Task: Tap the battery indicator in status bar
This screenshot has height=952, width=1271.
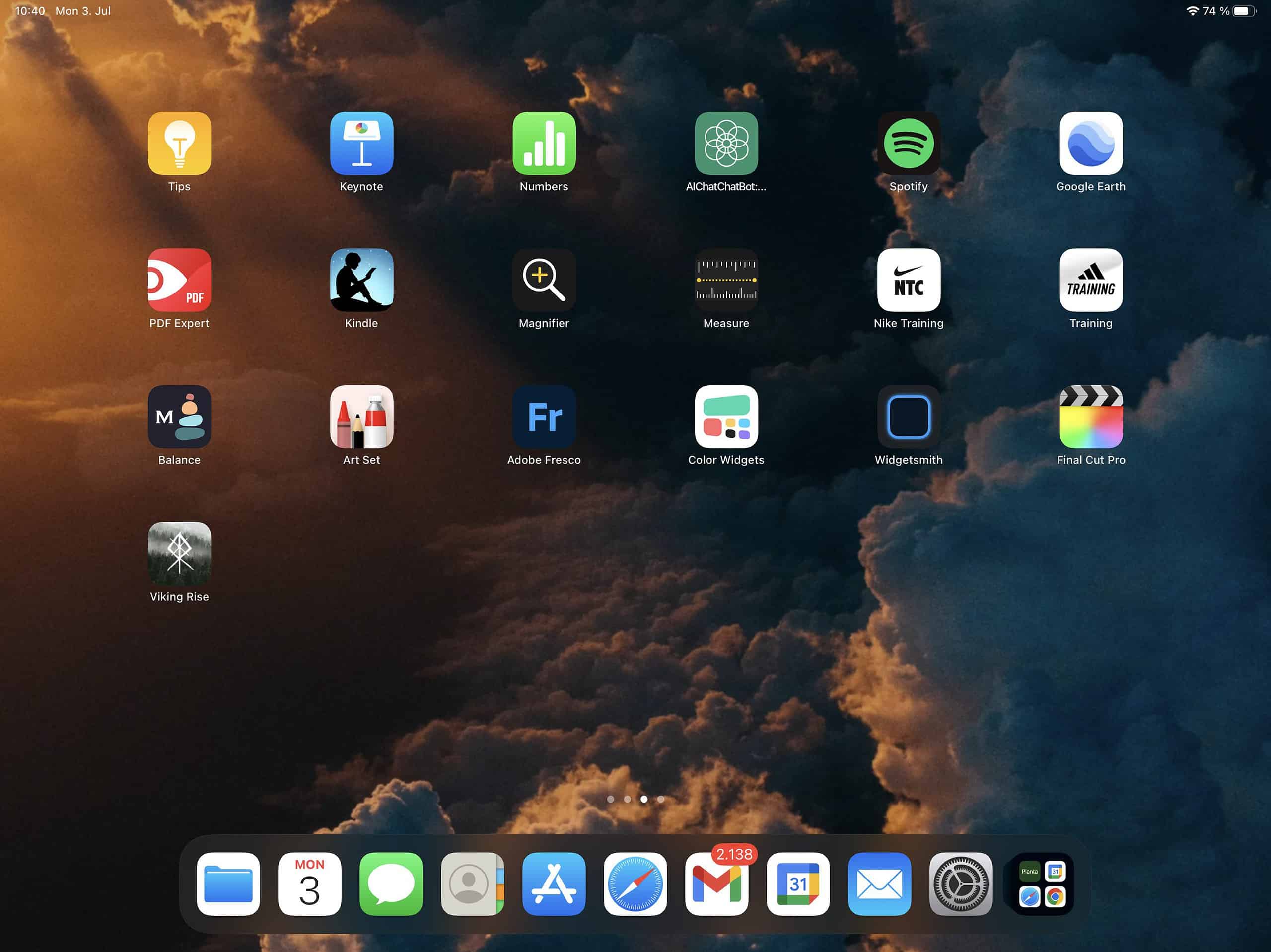Action: tap(1245, 11)
